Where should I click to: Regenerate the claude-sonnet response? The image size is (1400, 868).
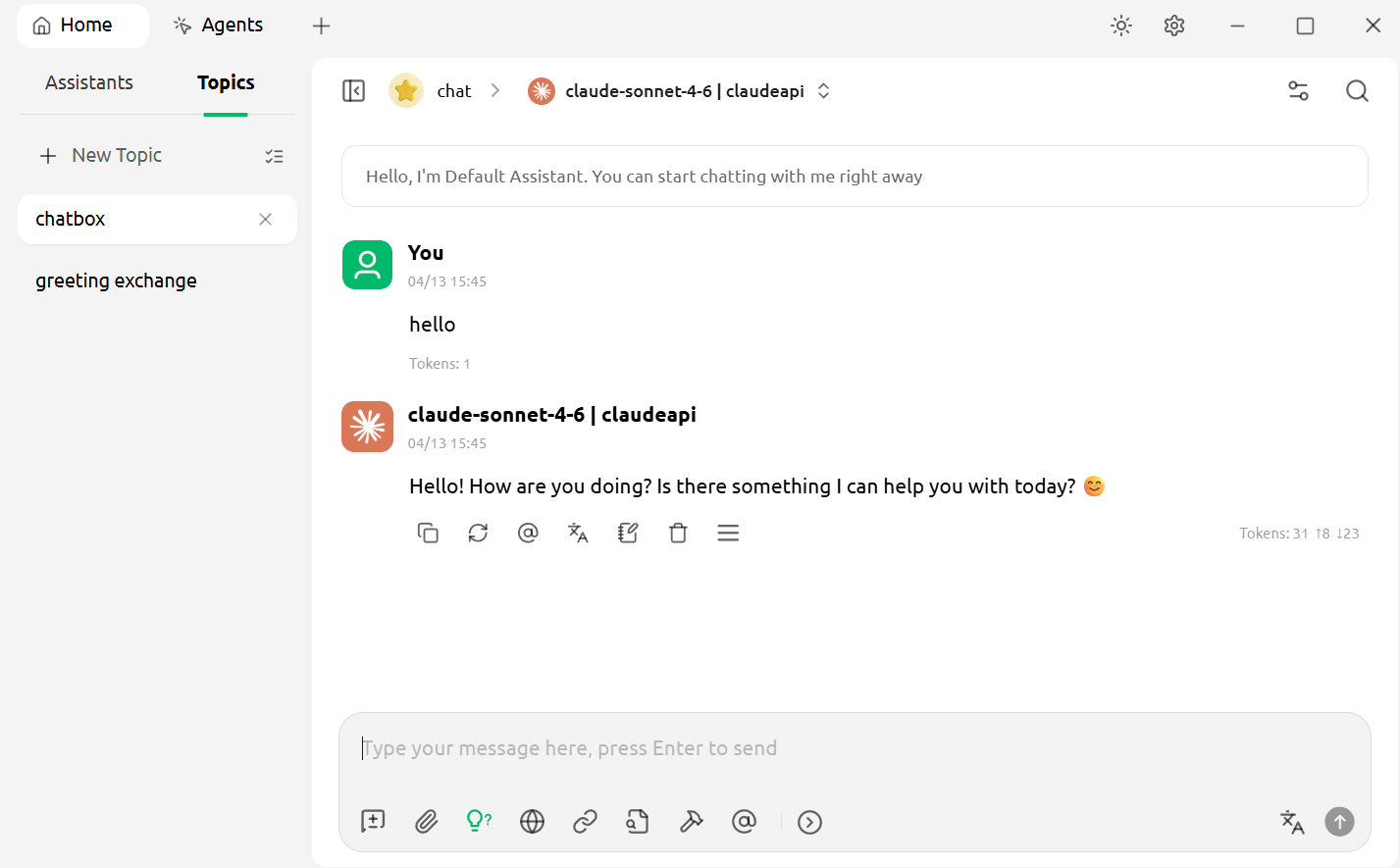pyautogui.click(x=478, y=533)
